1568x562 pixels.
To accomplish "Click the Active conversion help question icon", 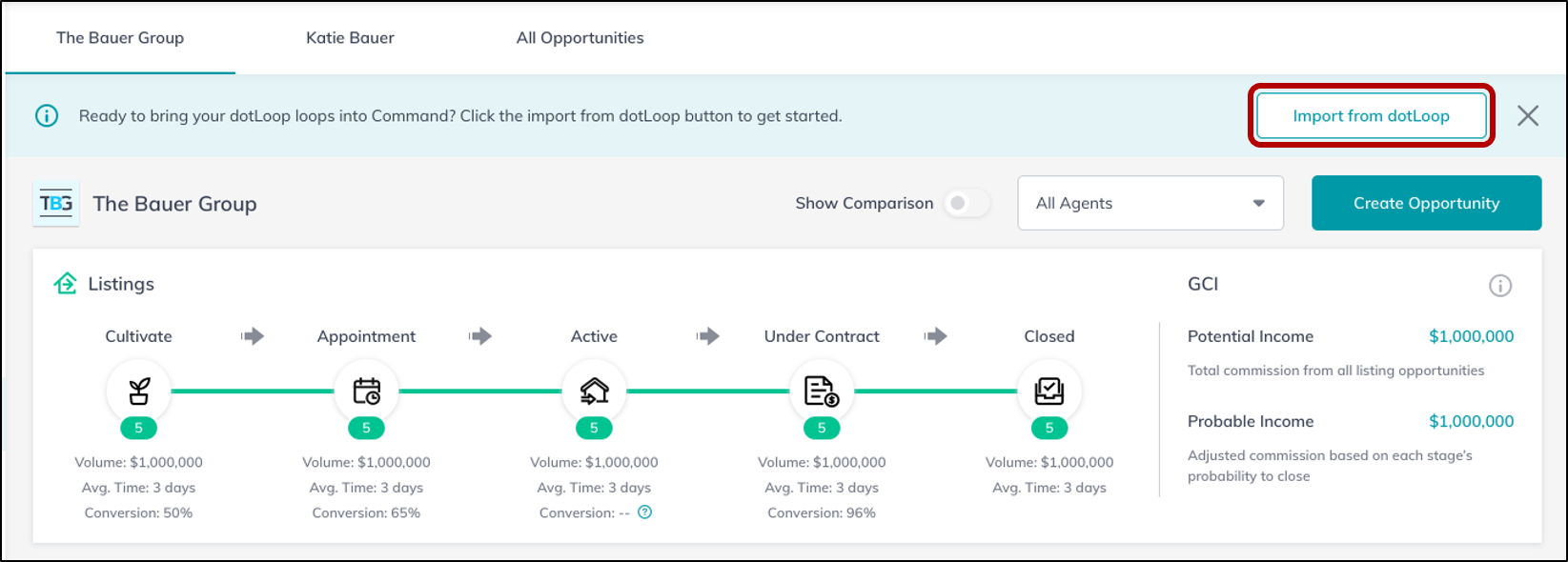I will tap(645, 512).
